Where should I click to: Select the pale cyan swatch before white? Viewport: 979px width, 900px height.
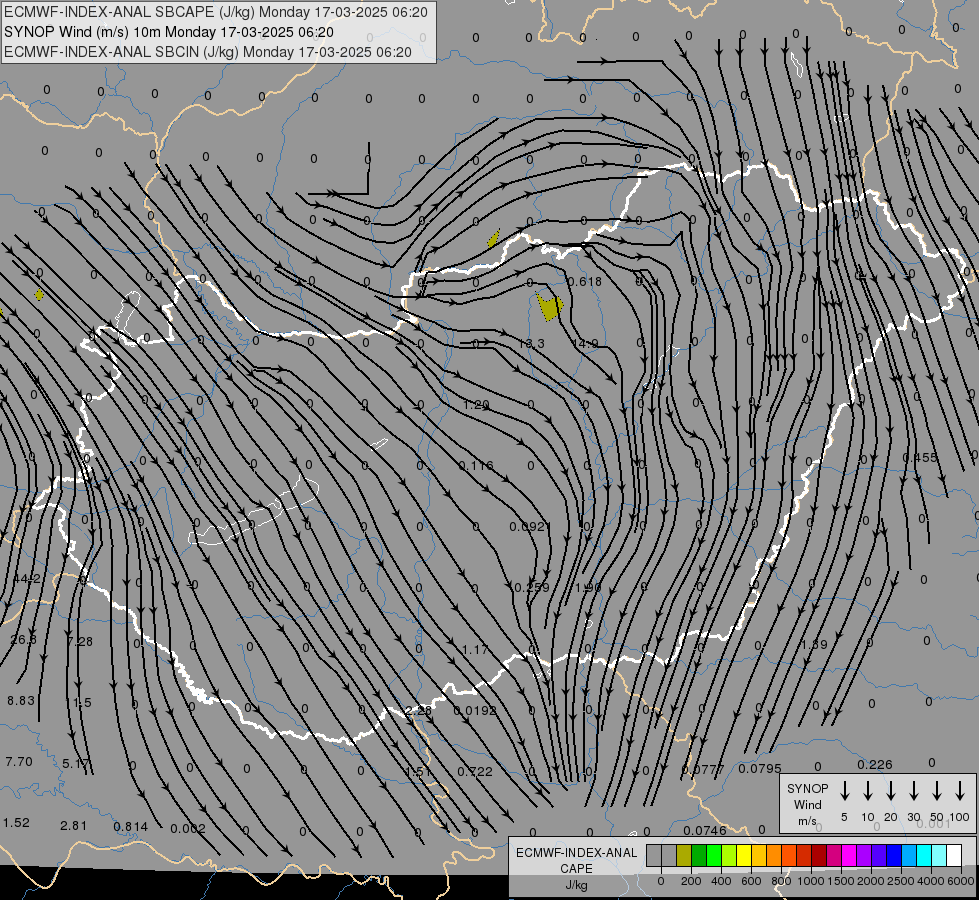coord(939,856)
